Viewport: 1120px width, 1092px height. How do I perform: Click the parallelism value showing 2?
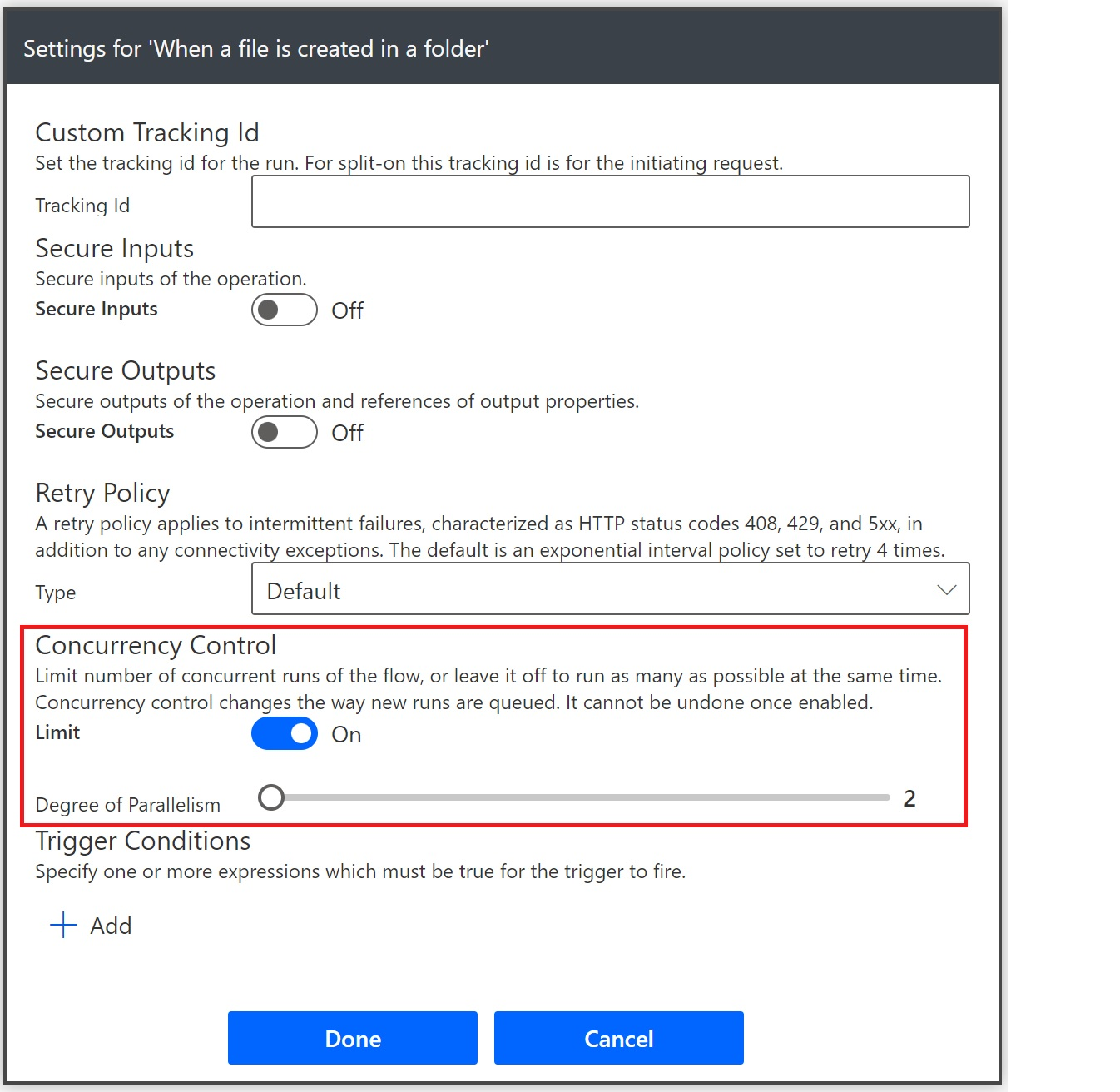pyautogui.click(x=909, y=798)
